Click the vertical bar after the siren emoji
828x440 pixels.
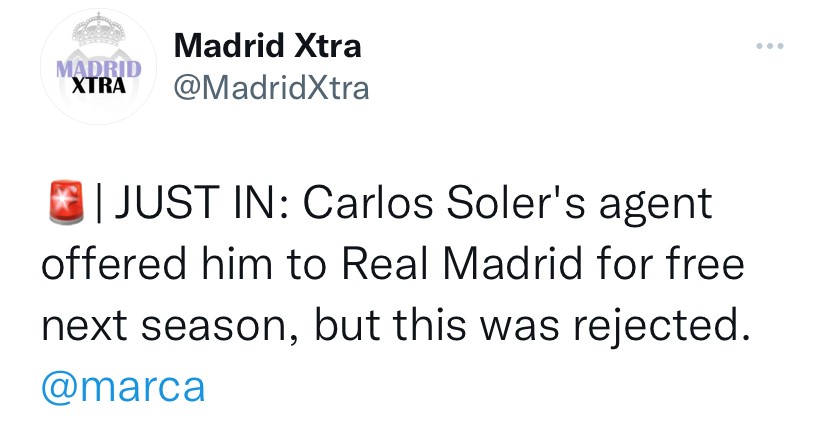coord(99,205)
